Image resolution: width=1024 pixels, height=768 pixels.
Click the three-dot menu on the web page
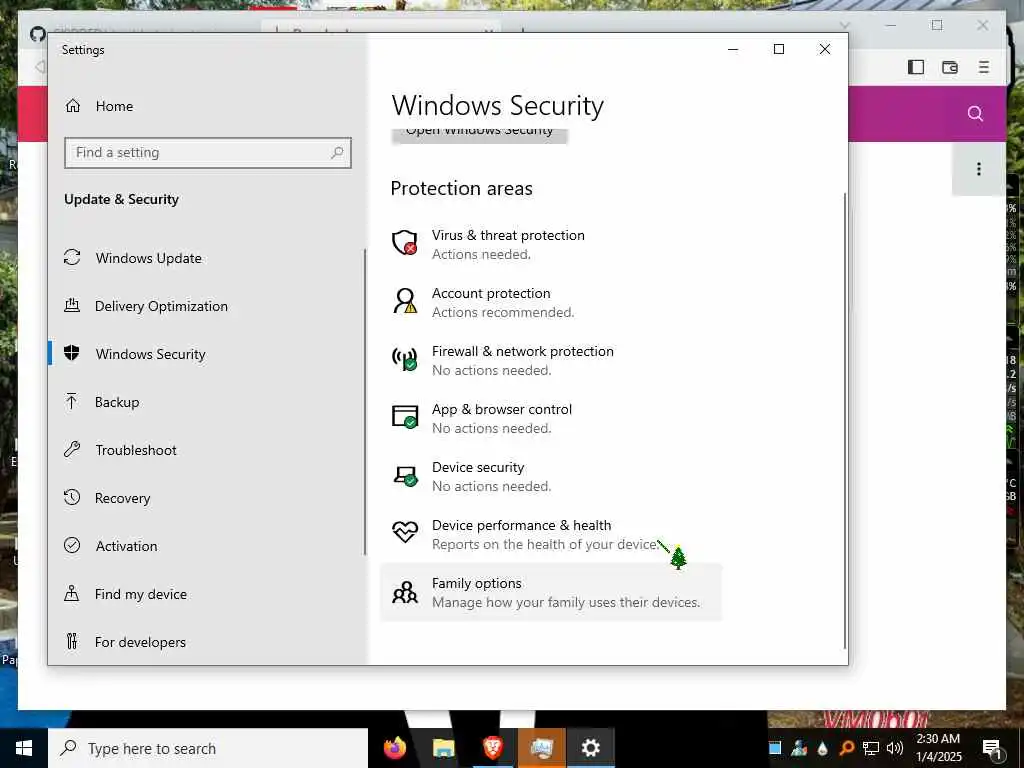tap(978, 169)
